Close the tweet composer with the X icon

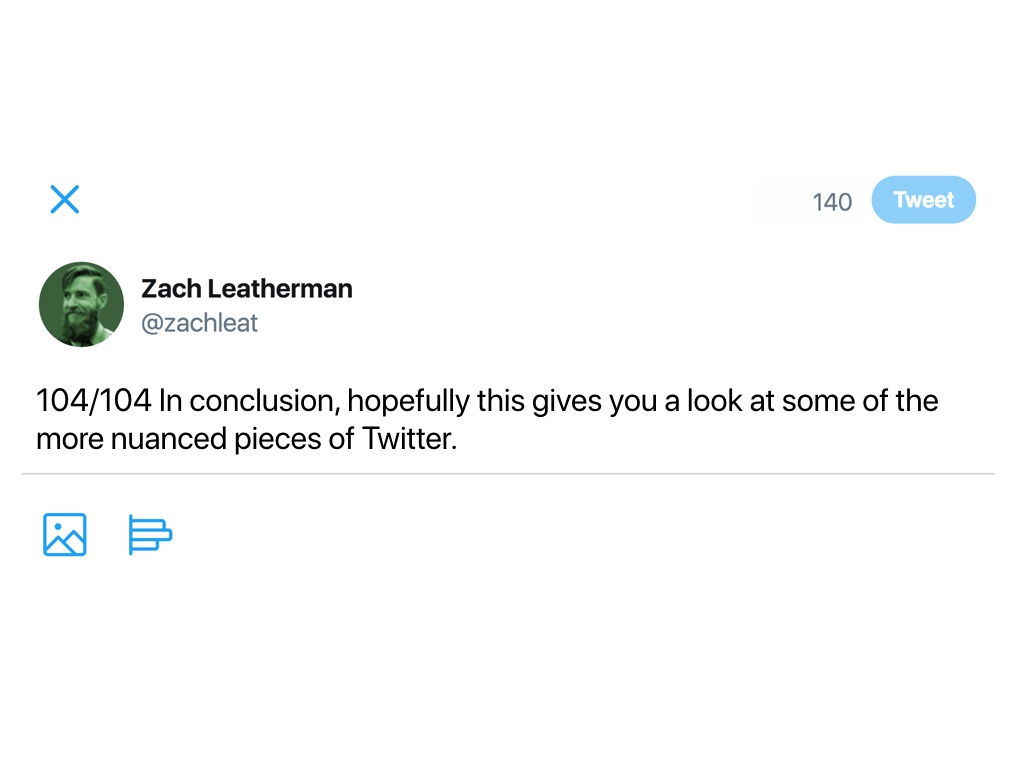tap(65, 200)
